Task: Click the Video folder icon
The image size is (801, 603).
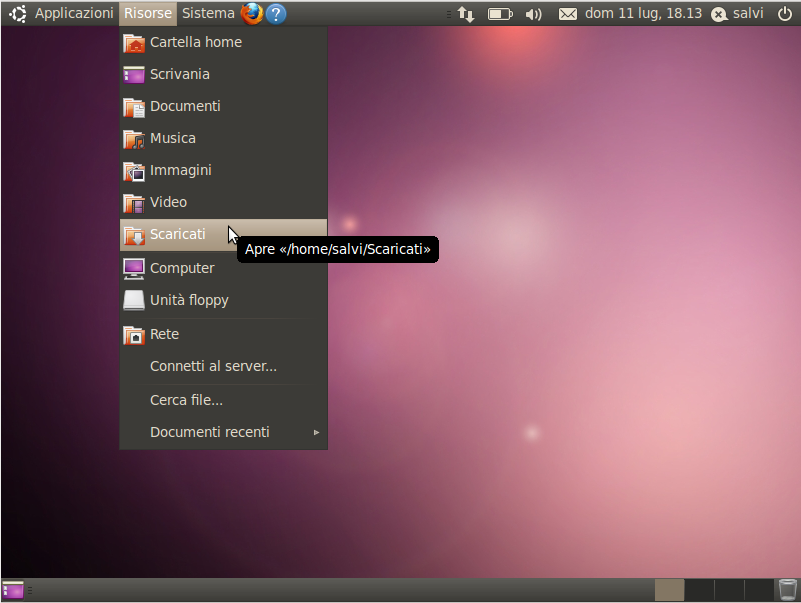Action: (x=134, y=203)
